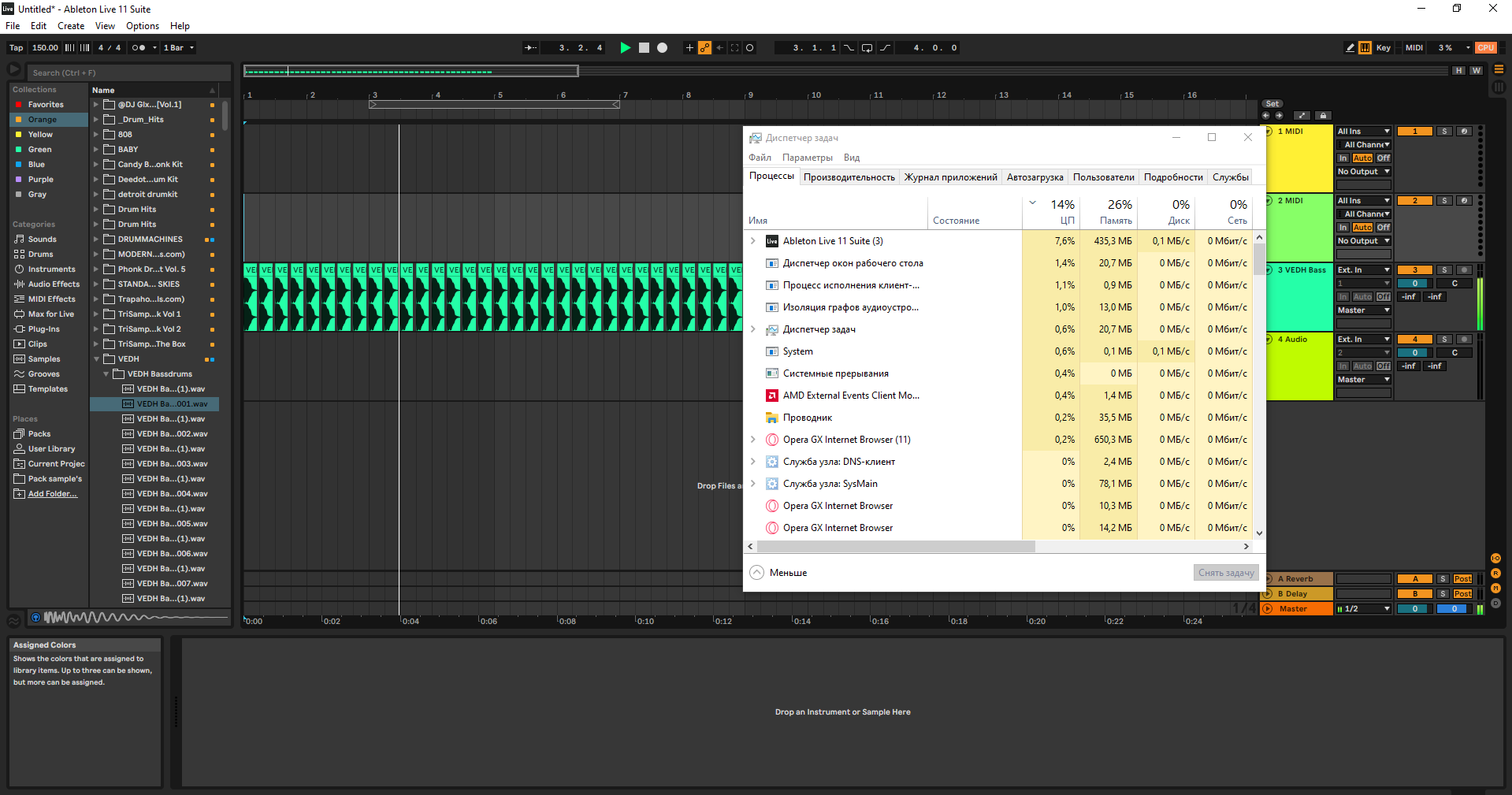The image size is (1512, 795).
Task: Open track 4 Audio 'Master' output dropdown
Action: point(1364,380)
